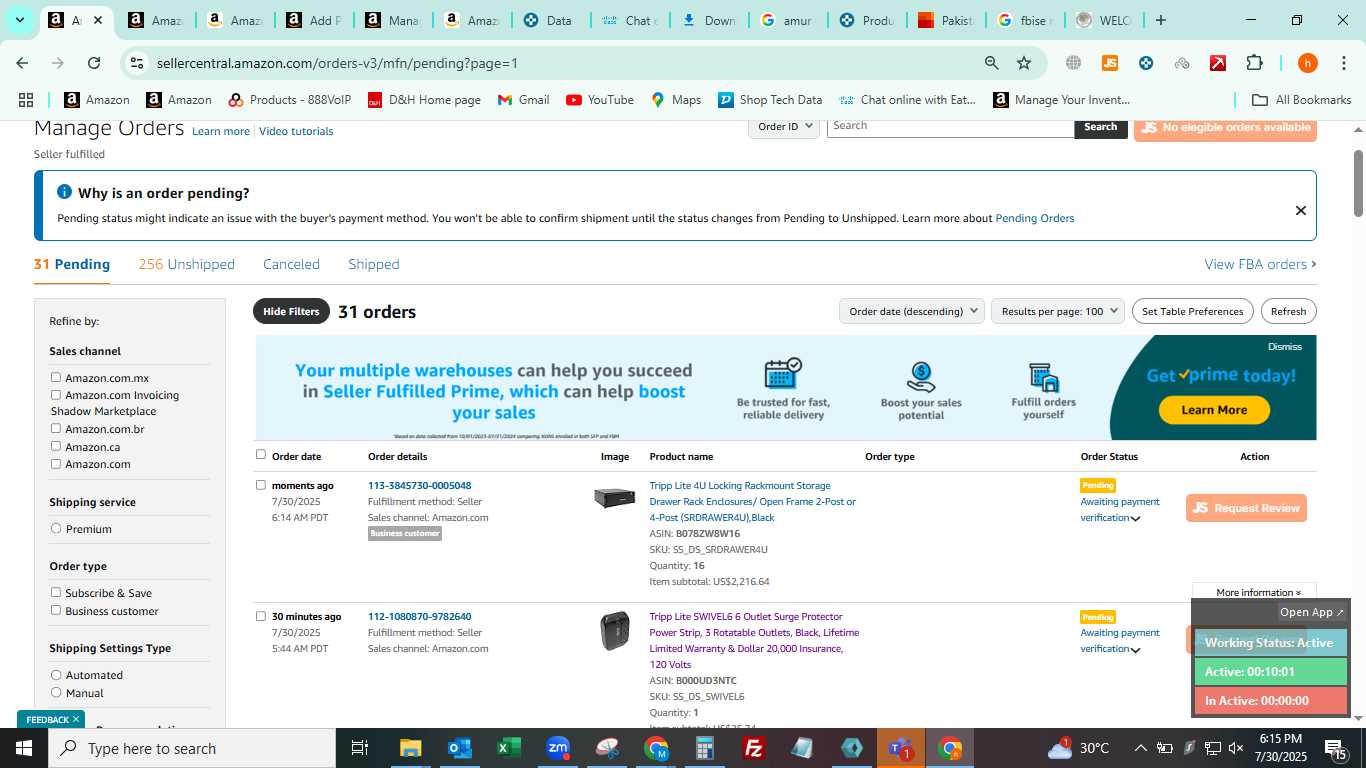
Task: Open order 113-3845730-0005048 details link
Action: pyautogui.click(x=419, y=485)
